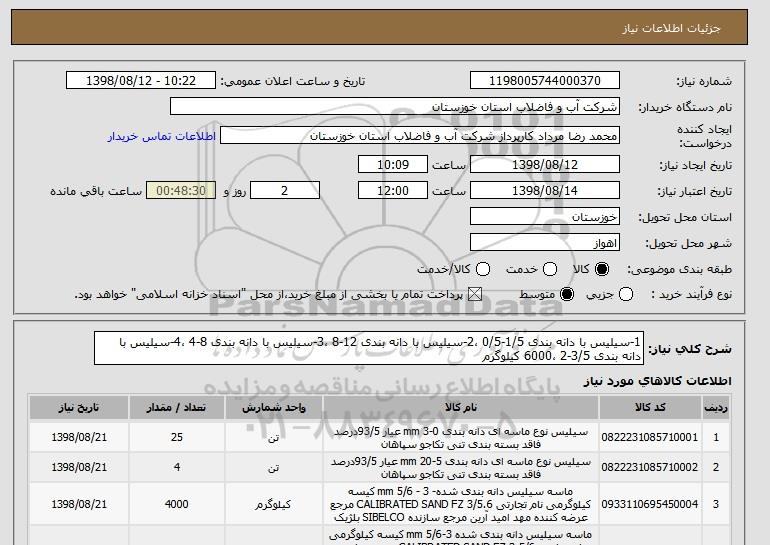Click the تاریخ نیاز column header

click(x=79, y=408)
